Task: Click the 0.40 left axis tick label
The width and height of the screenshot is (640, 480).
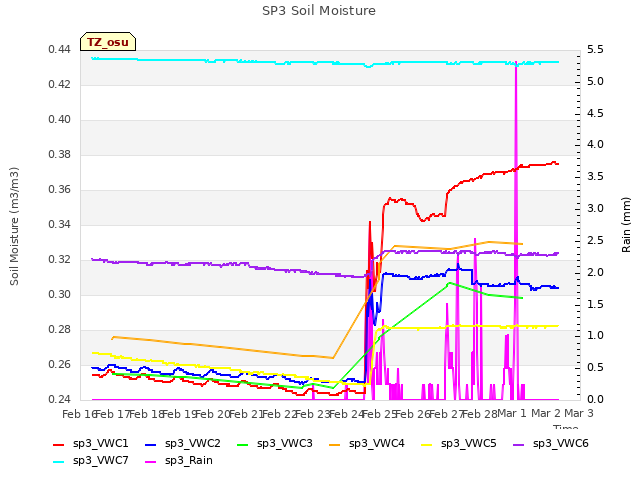Action: tap(59, 120)
